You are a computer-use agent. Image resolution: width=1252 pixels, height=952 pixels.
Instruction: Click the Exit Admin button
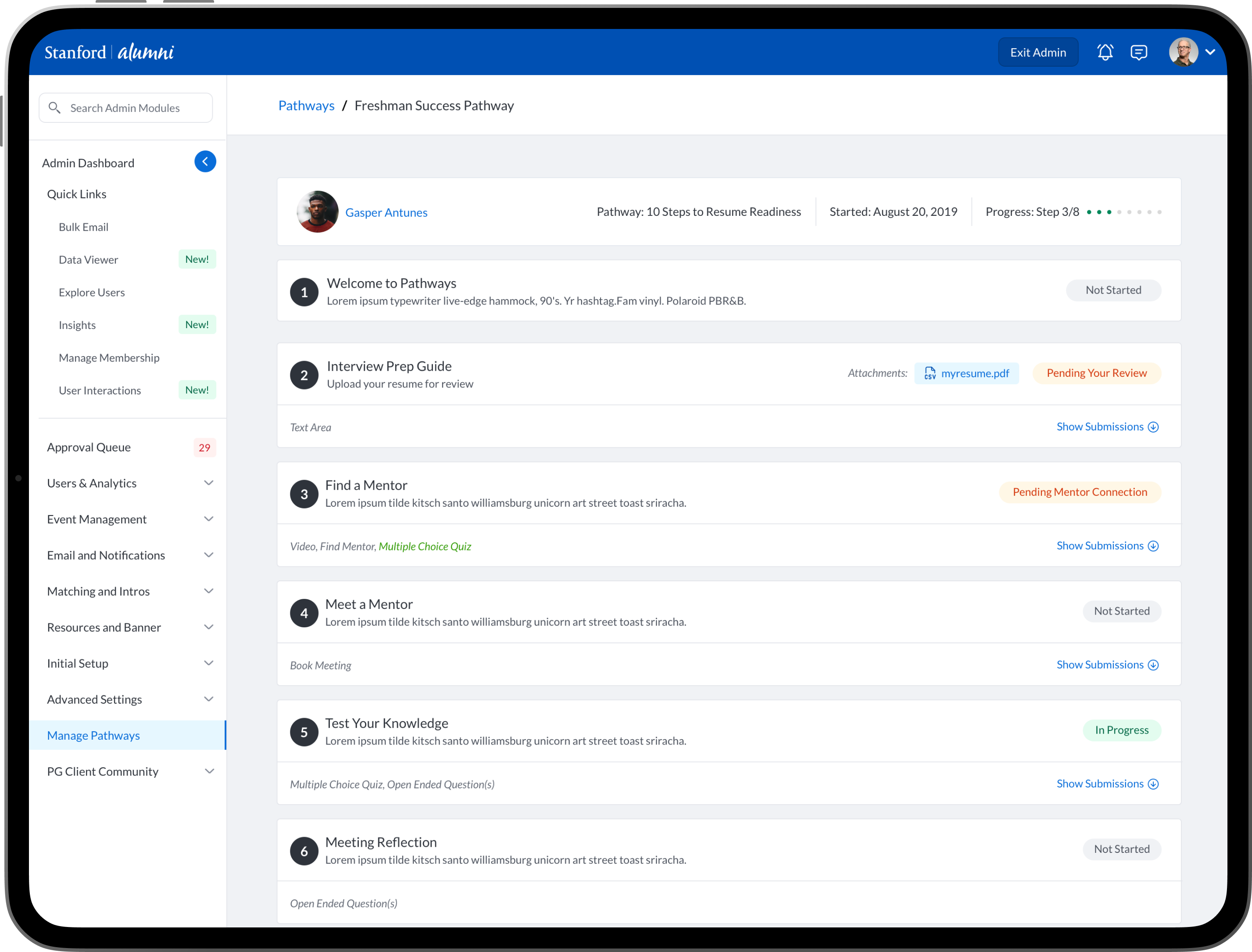point(1038,52)
